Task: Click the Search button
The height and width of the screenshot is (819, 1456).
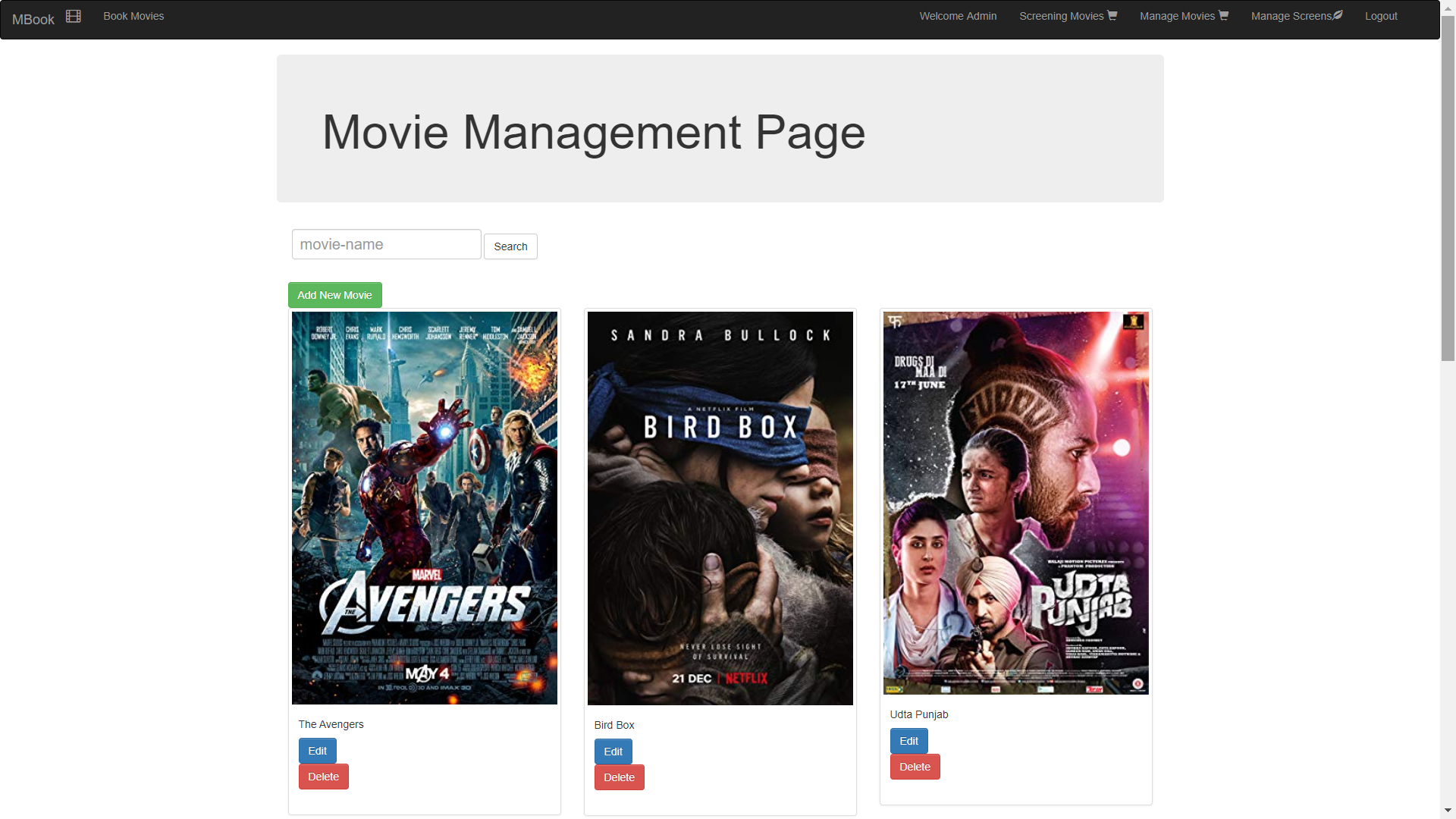Action: coord(510,246)
